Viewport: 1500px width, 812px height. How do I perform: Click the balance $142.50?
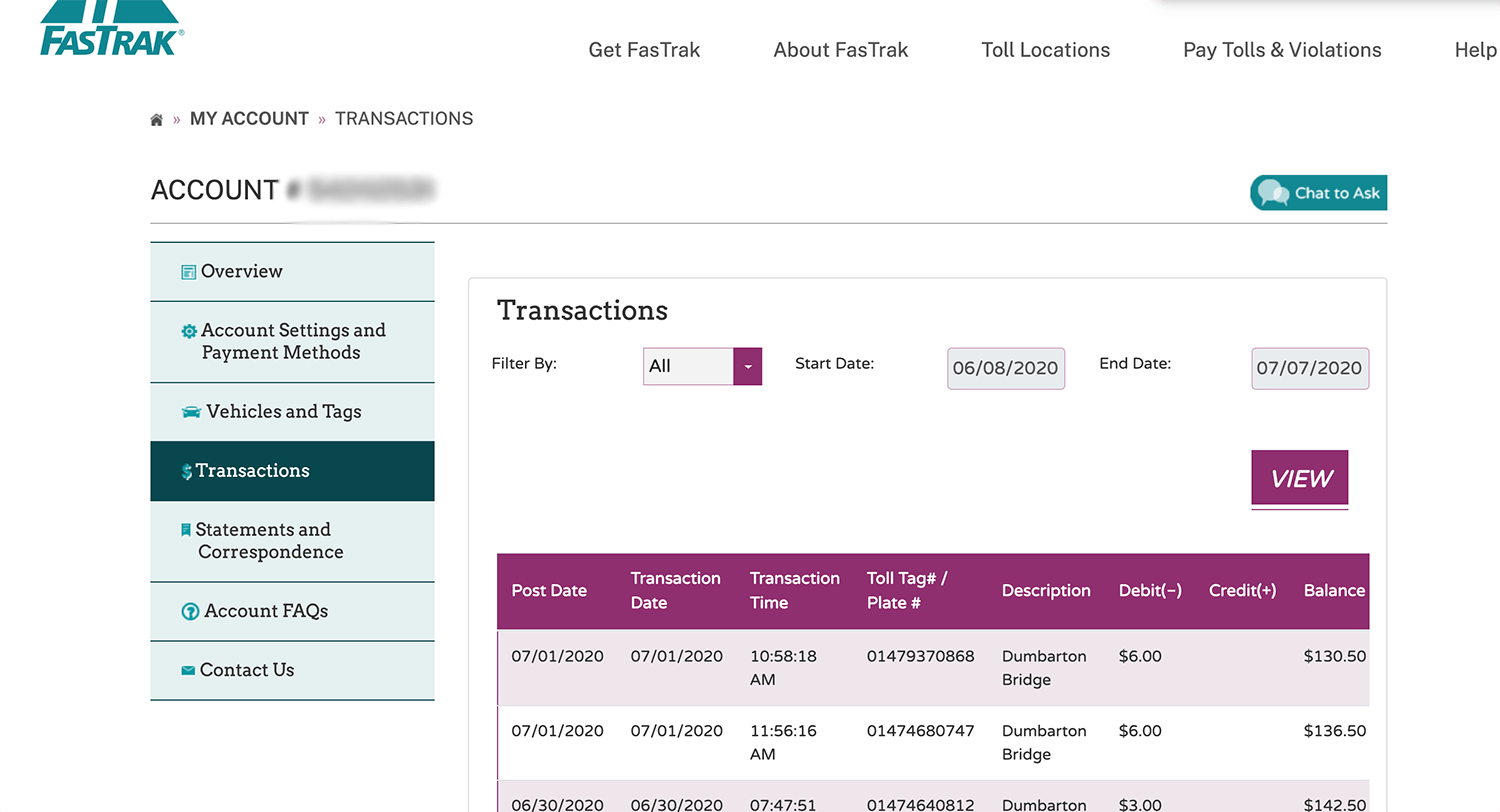click(x=1335, y=805)
